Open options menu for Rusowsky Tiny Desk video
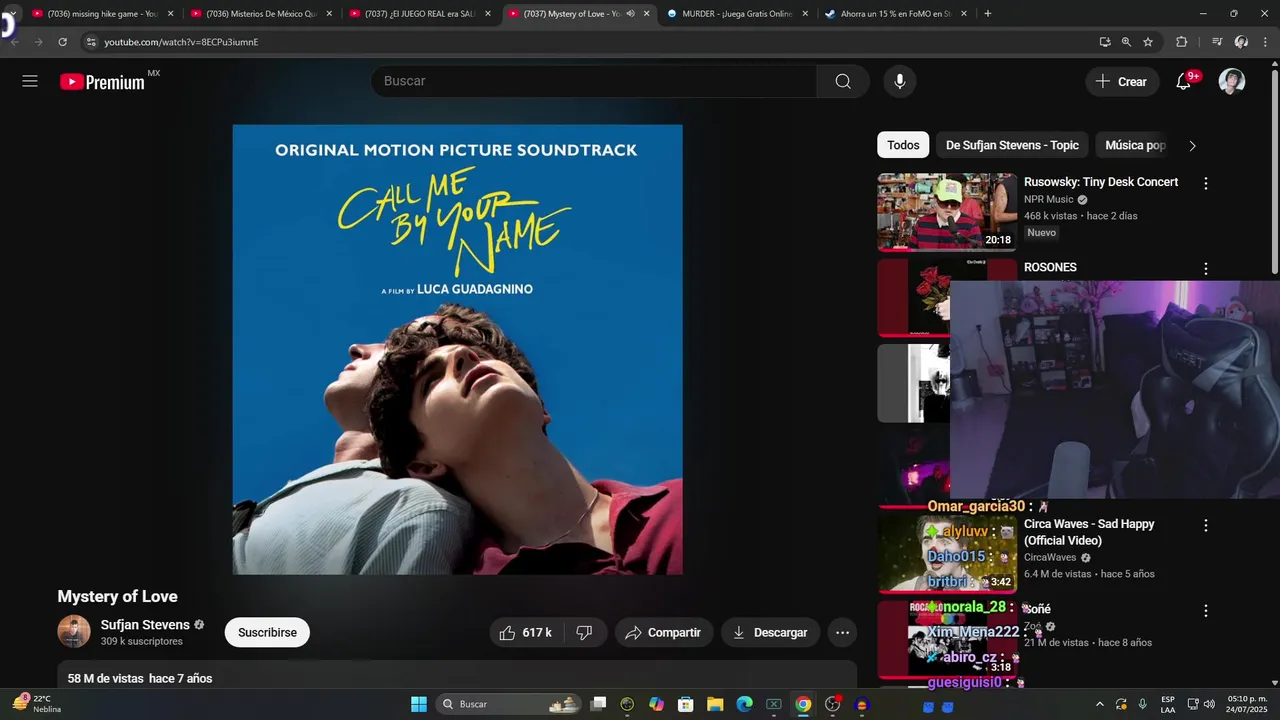 pyautogui.click(x=1206, y=184)
